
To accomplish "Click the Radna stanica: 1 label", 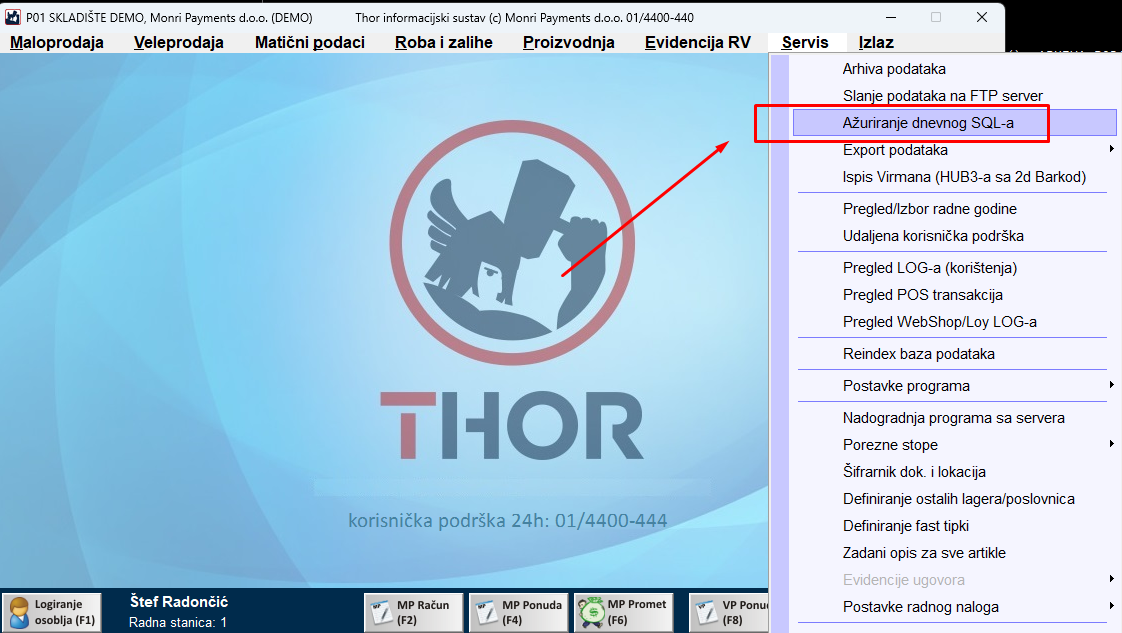I will pyautogui.click(x=177, y=623).
